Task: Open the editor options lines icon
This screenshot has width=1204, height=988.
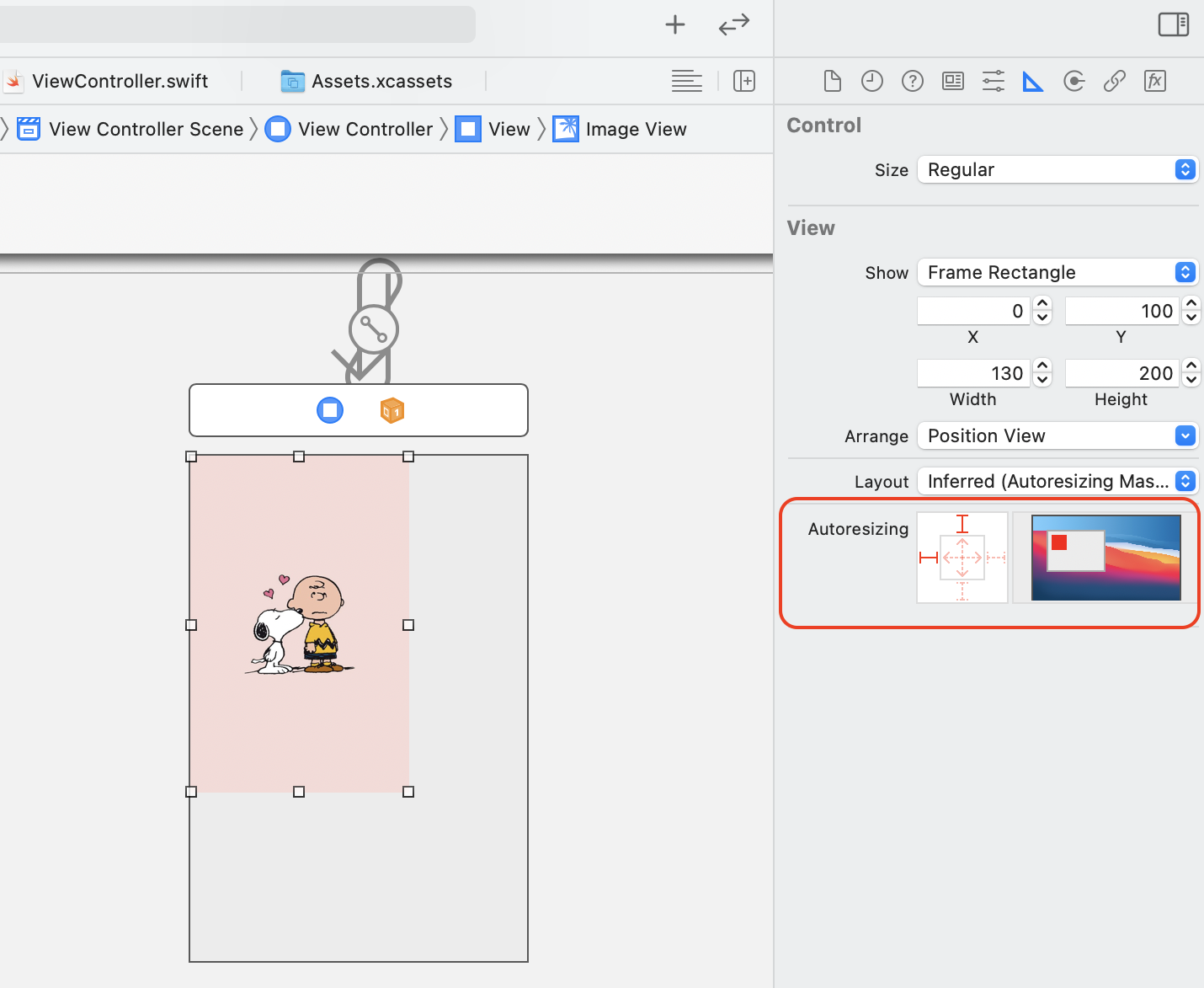Action: coord(687,81)
